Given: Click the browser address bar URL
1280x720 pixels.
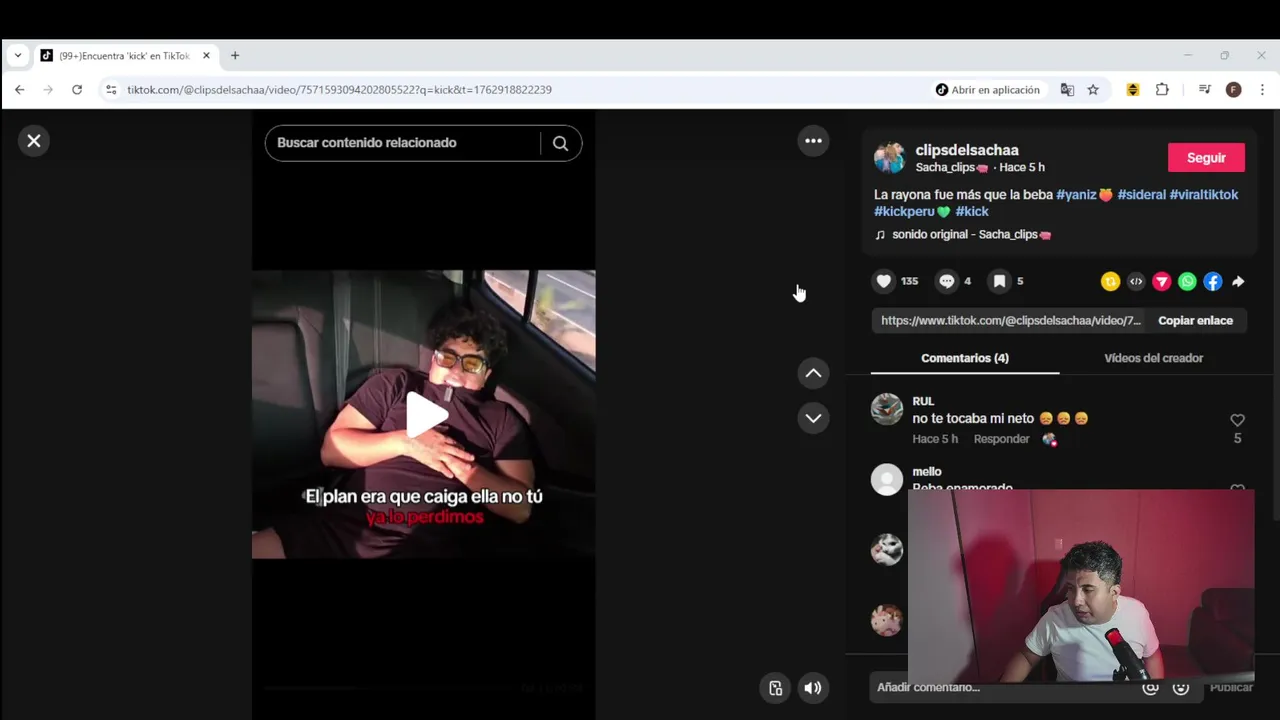Looking at the screenshot, I should [x=339, y=90].
